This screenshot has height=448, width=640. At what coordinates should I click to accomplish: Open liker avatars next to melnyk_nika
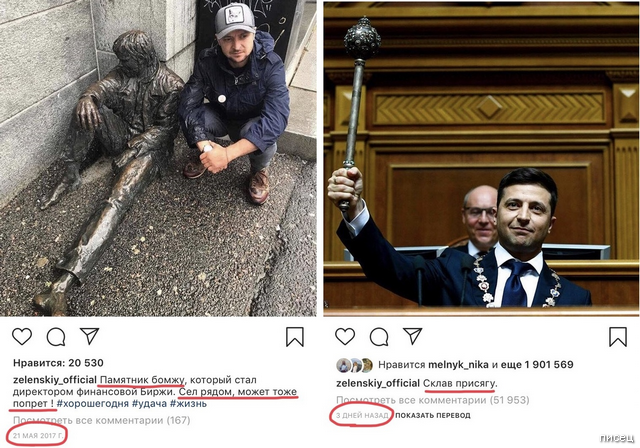click(355, 365)
